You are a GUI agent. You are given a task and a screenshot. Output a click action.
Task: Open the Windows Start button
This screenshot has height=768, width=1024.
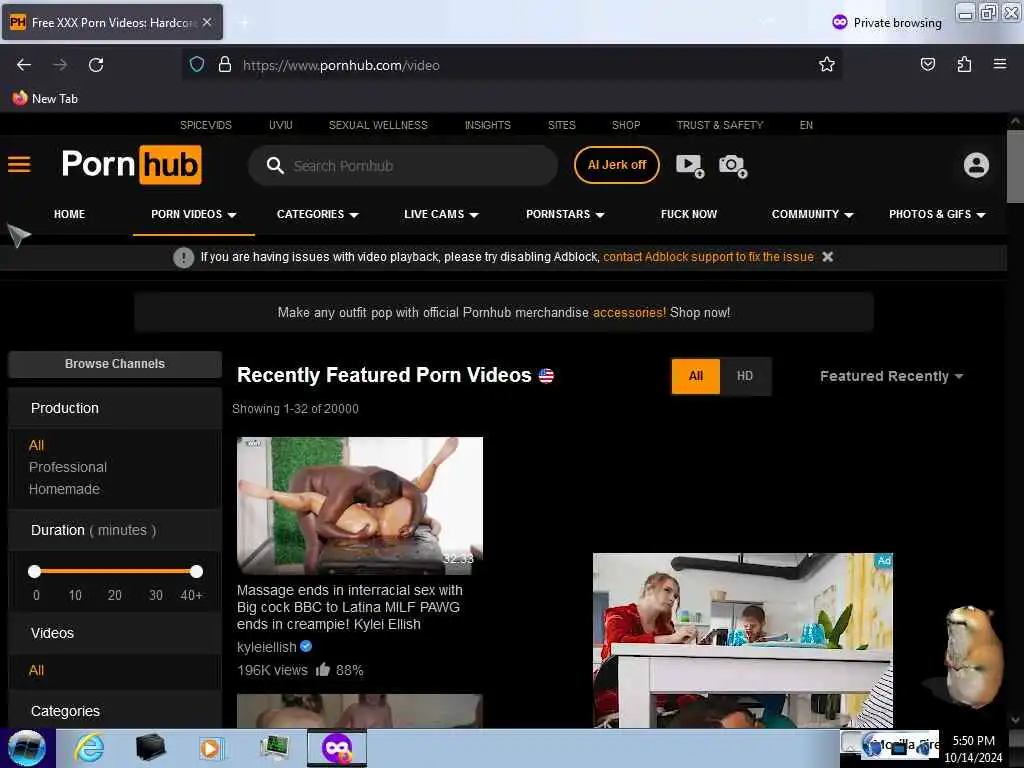[x=27, y=748]
